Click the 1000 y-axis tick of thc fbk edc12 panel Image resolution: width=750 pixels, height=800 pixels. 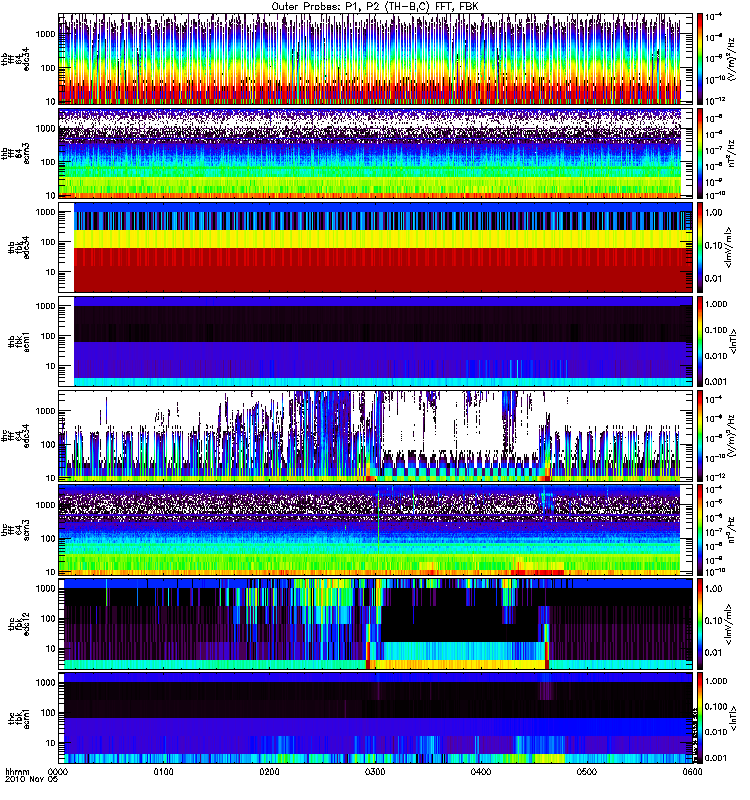45,589
